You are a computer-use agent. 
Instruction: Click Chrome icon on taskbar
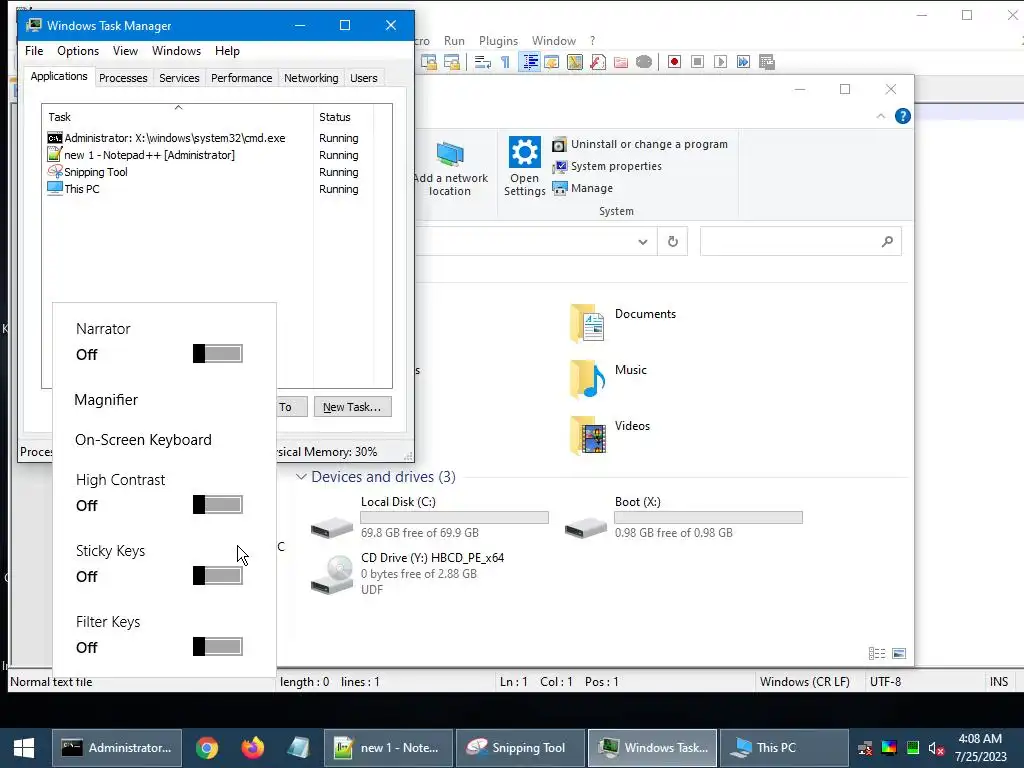coord(207,748)
